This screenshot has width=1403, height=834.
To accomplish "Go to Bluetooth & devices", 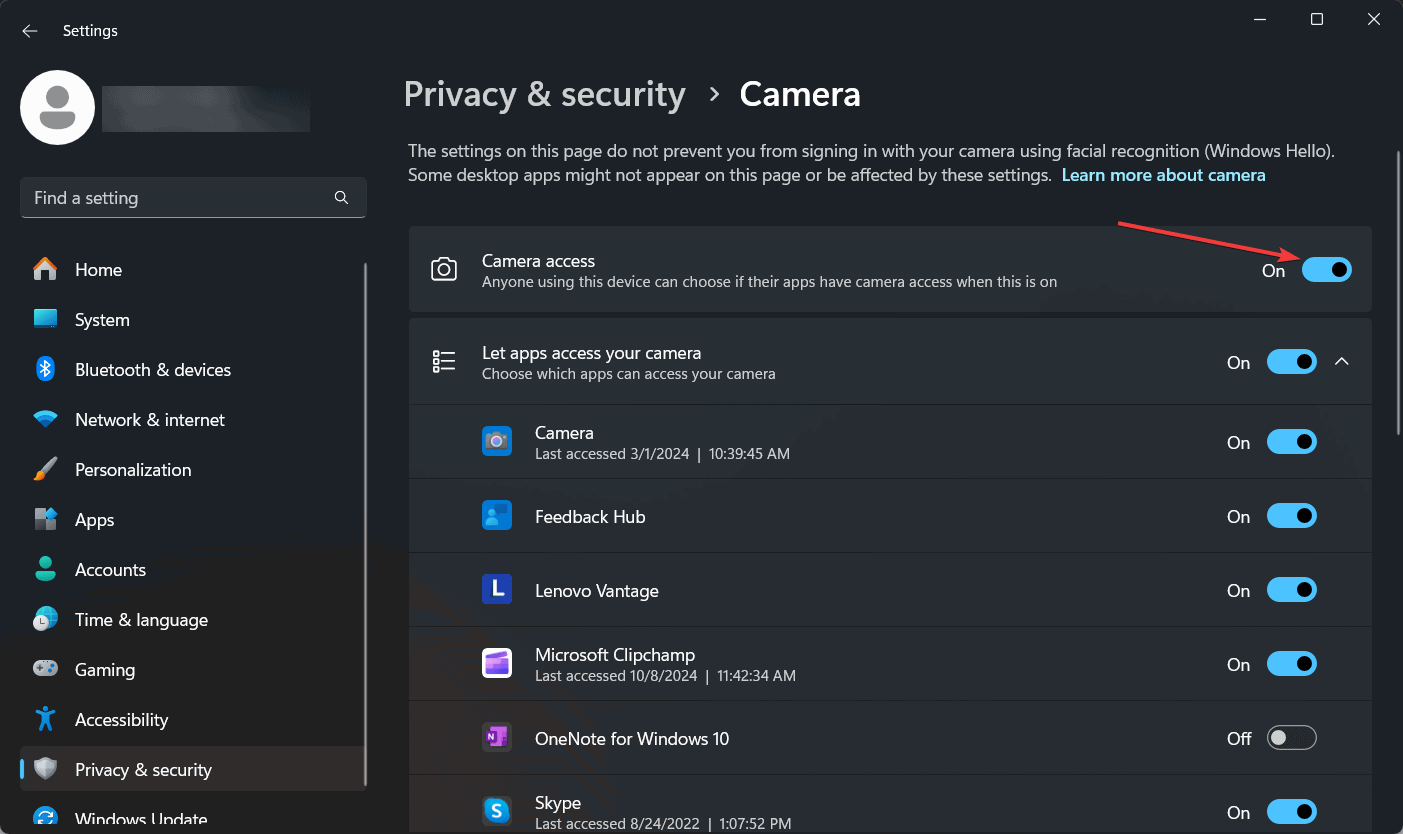I will tap(193, 370).
